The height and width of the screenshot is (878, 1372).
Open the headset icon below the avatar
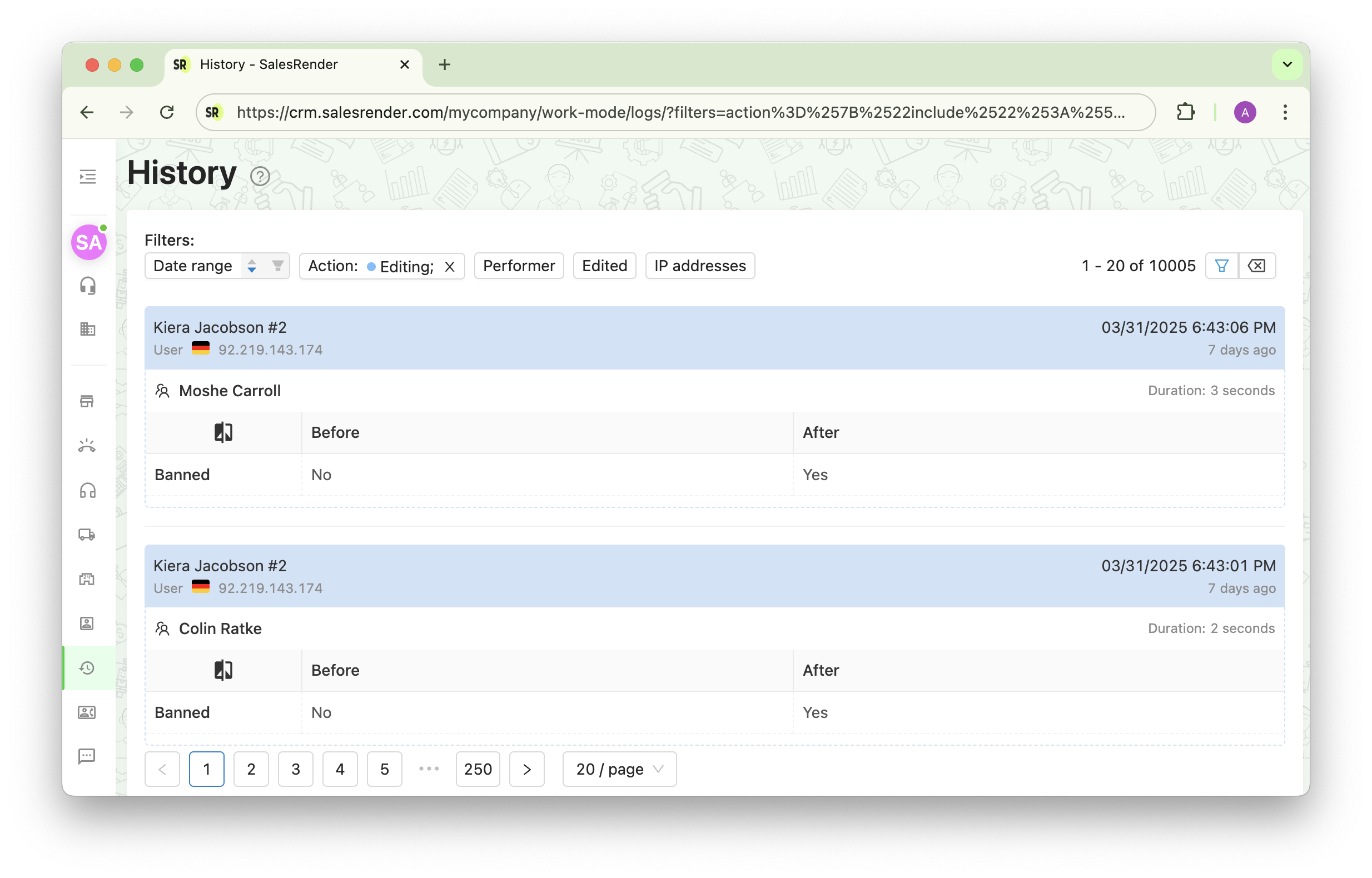(87, 286)
